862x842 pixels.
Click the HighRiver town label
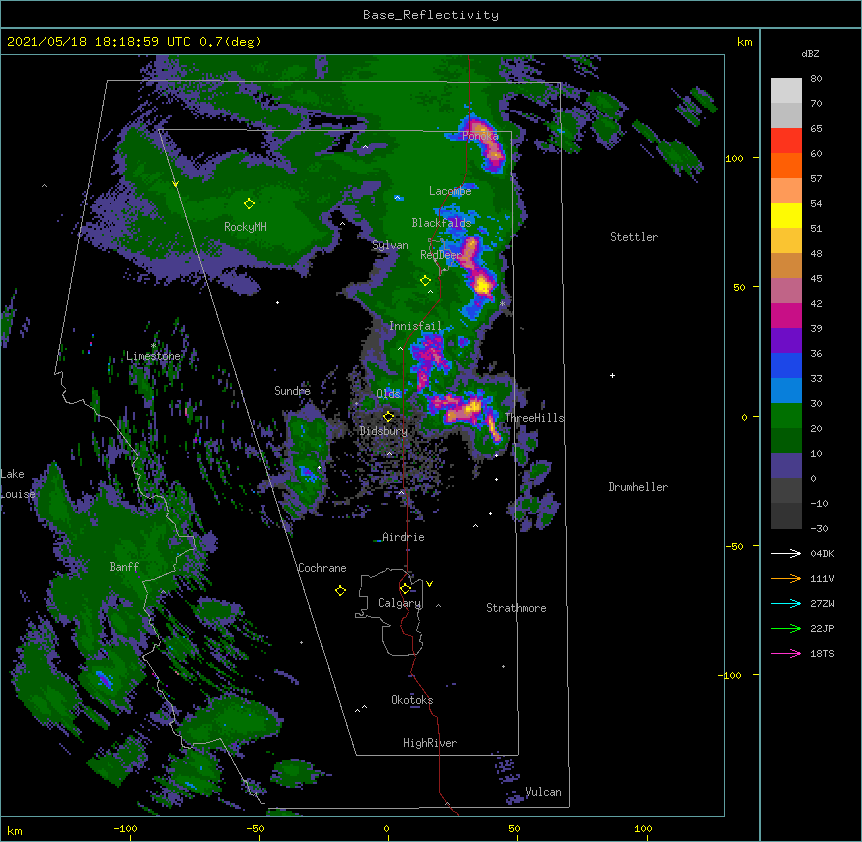[430, 743]
